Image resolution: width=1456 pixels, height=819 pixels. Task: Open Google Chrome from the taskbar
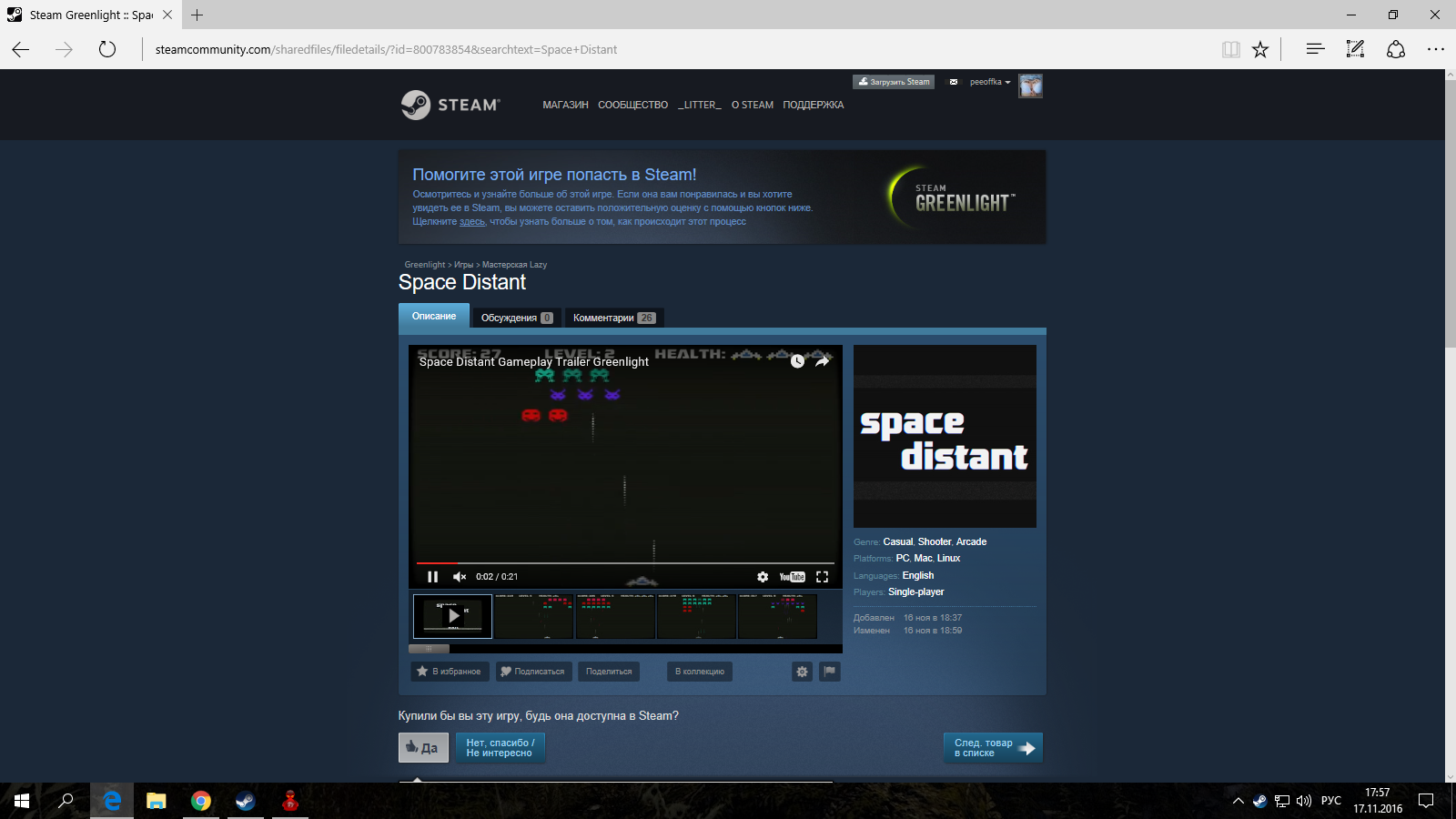pos(201,801)
